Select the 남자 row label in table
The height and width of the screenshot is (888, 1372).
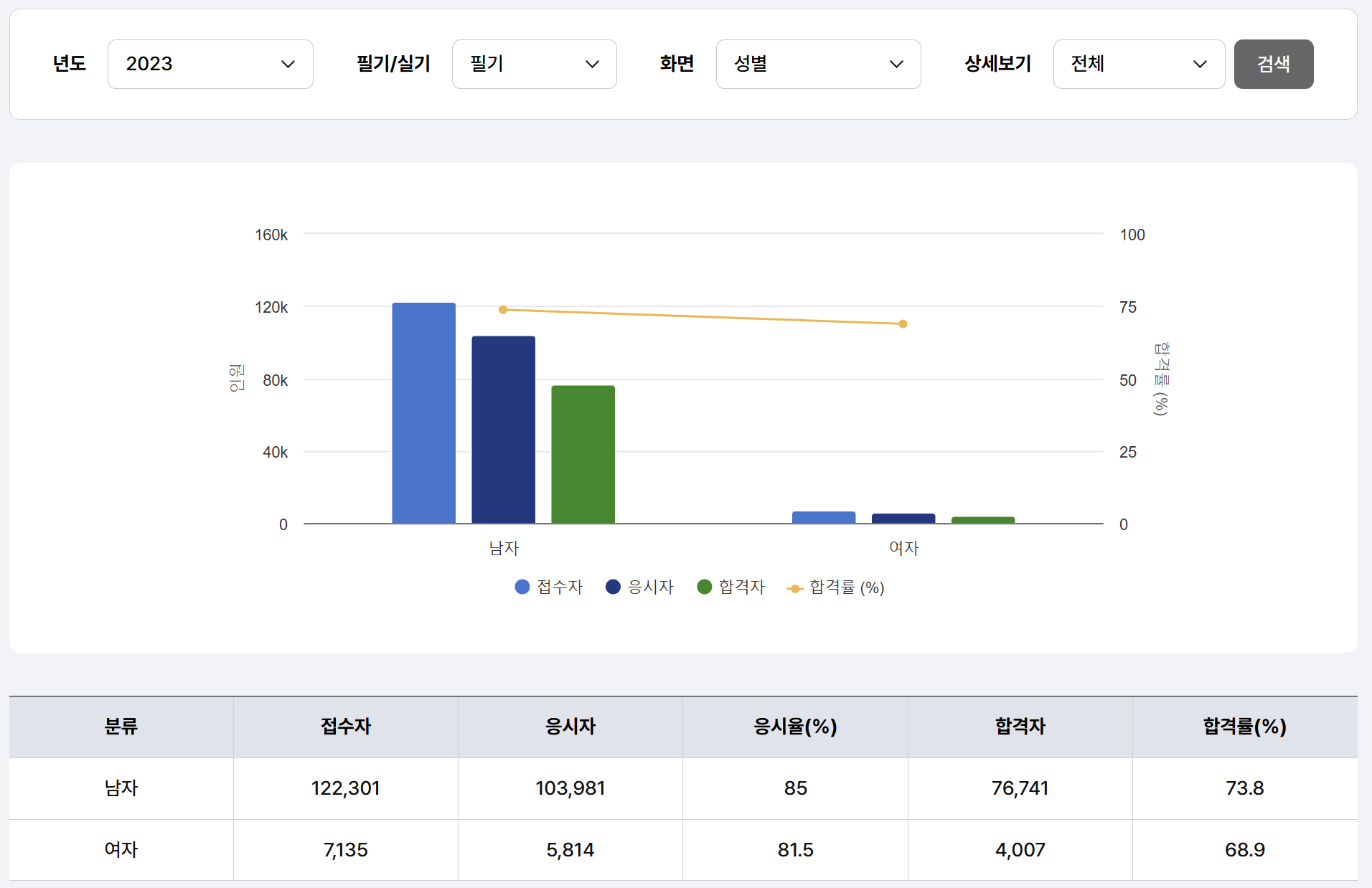(x=121, y=788)
